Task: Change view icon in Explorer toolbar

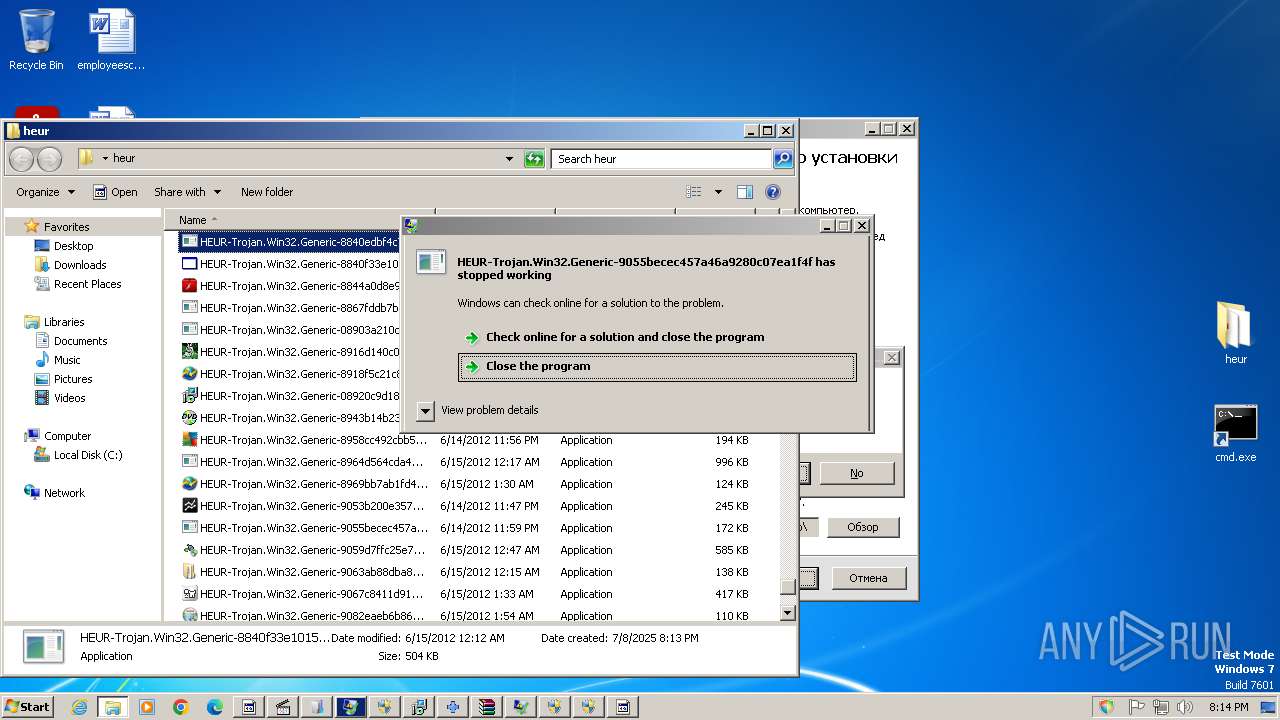Action: [x=694, y=192]
